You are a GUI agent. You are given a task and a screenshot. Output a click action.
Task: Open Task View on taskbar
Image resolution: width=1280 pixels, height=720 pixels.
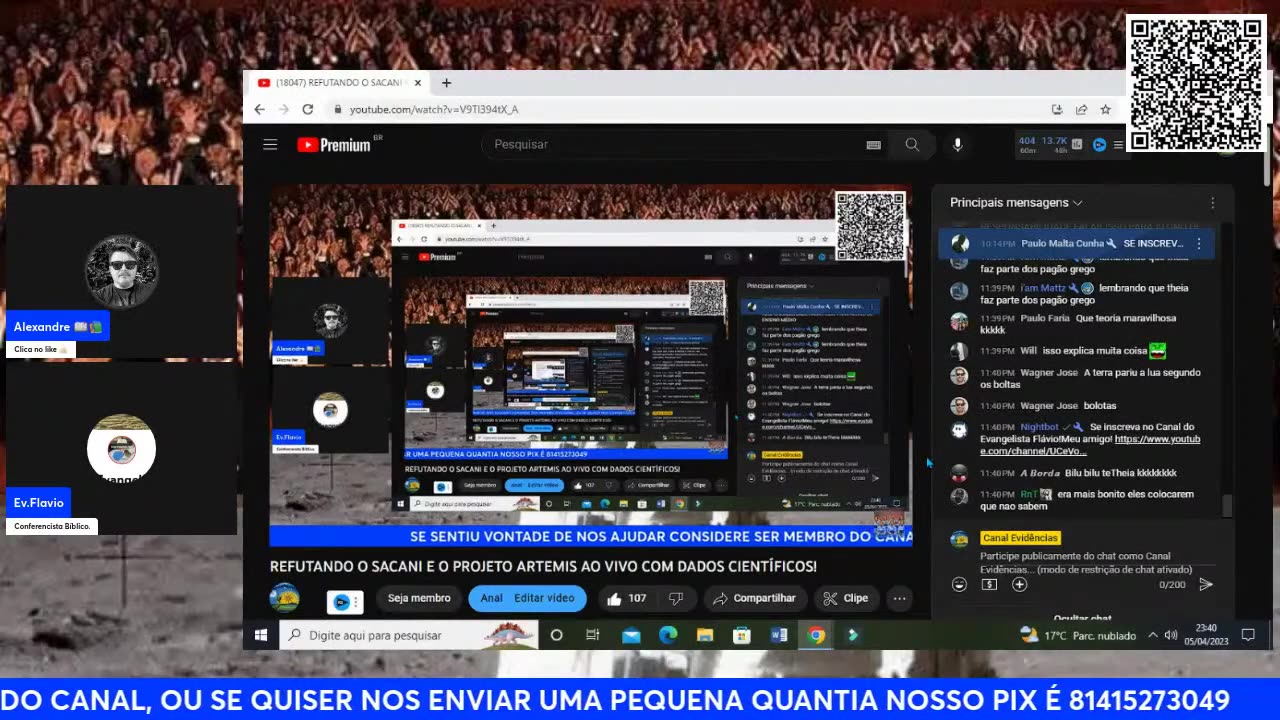coord(593,635)
